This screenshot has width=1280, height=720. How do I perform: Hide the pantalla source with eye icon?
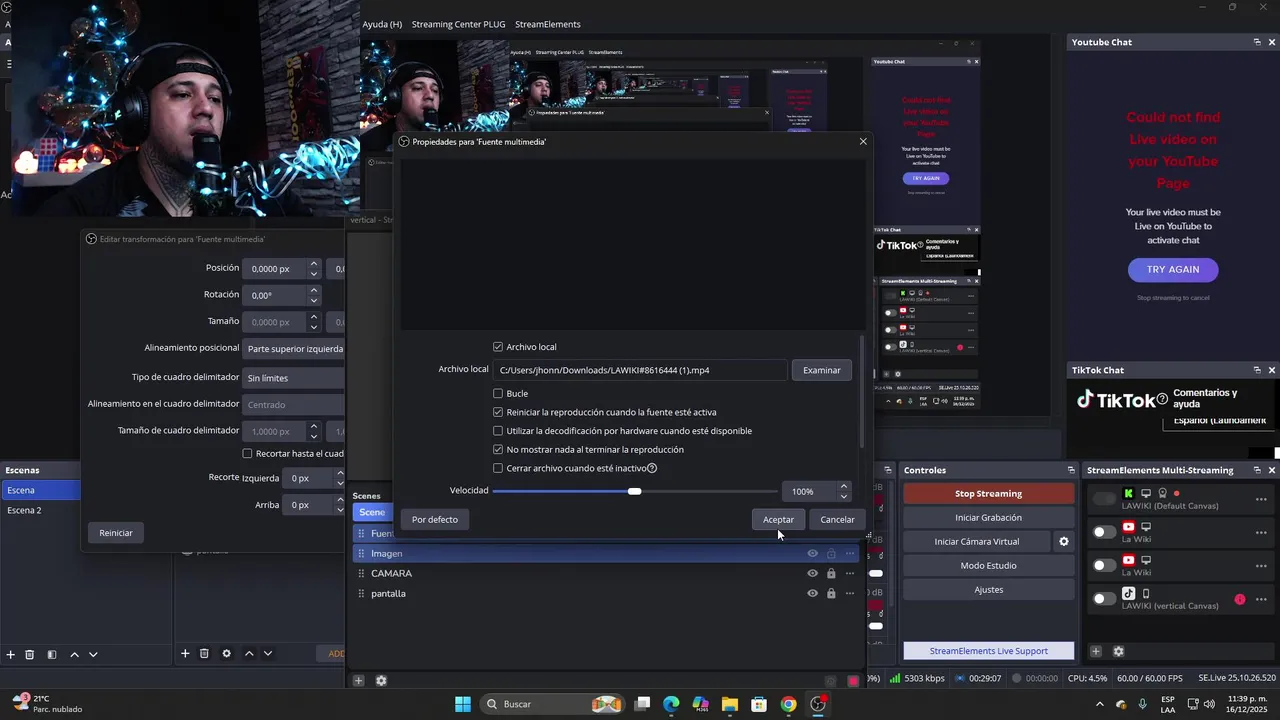812,593
